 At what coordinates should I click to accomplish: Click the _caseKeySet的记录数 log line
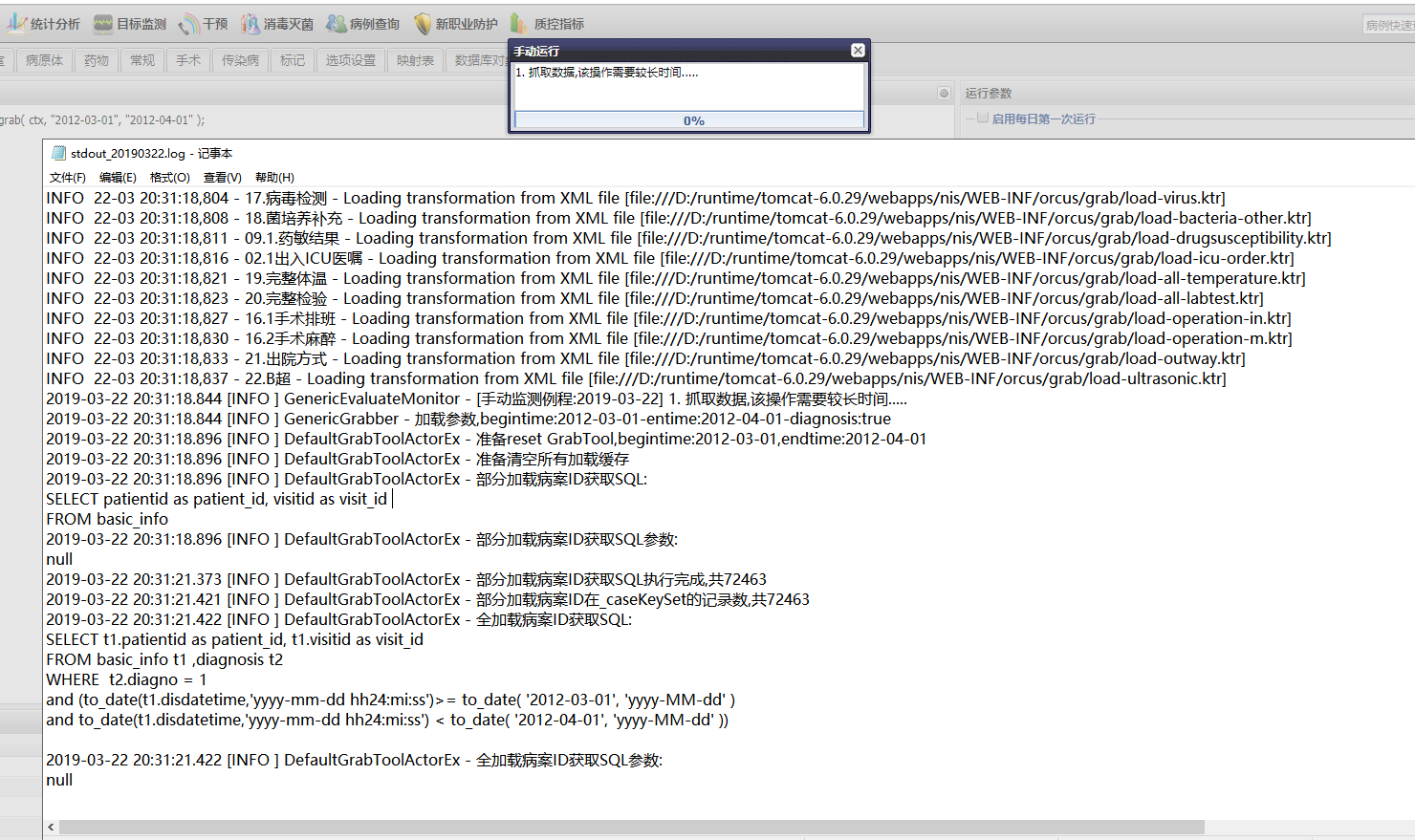427,599
